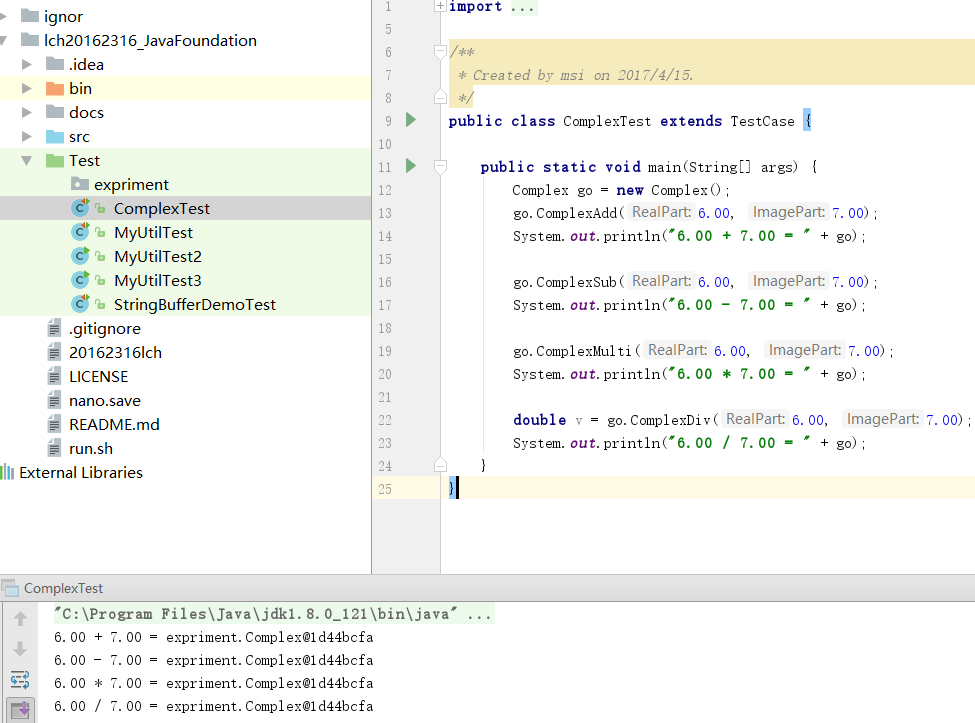Open the run.sh file

91,449
